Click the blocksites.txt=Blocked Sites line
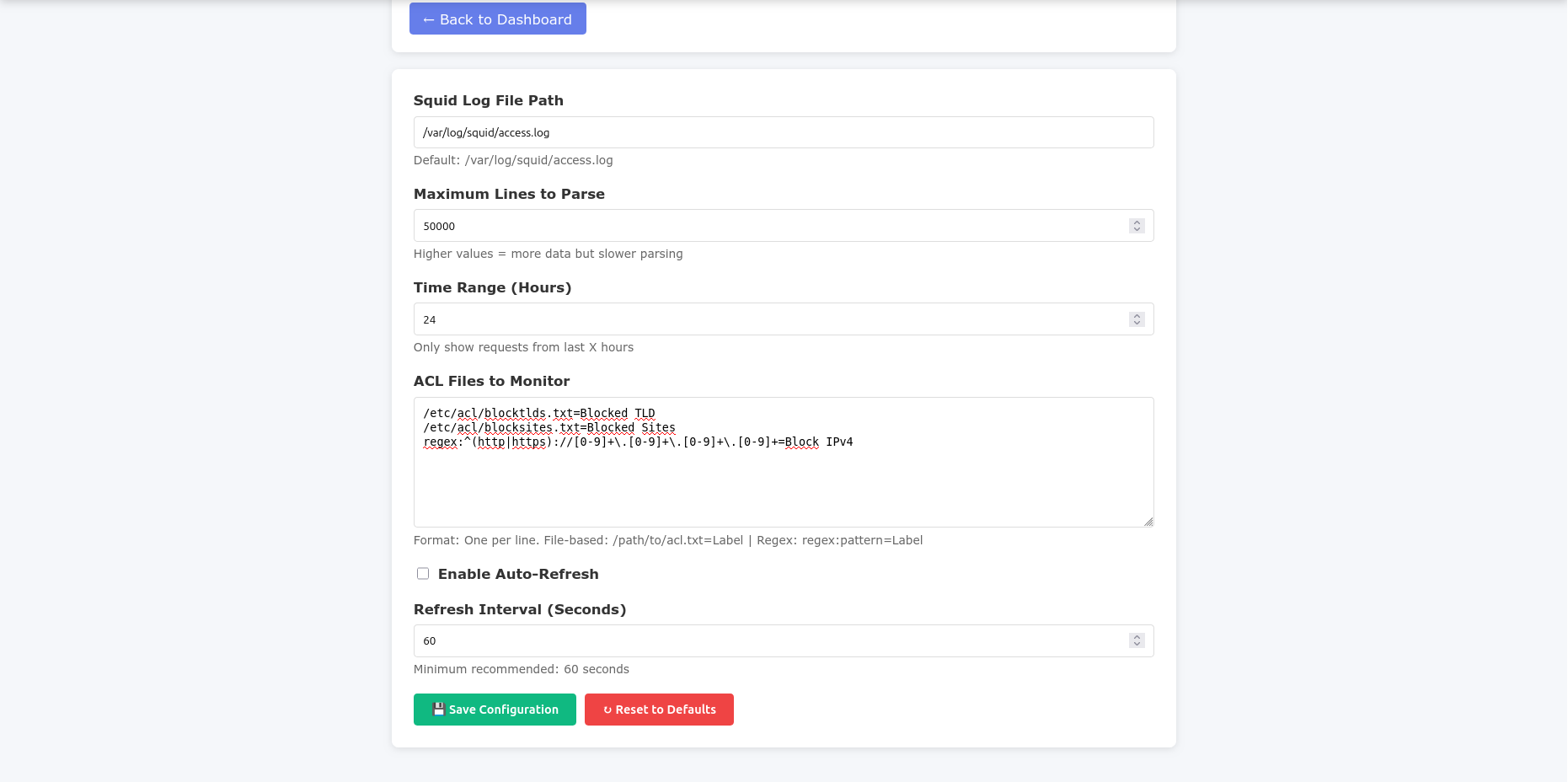1568x782 pixels. click(x=549, y=427)
